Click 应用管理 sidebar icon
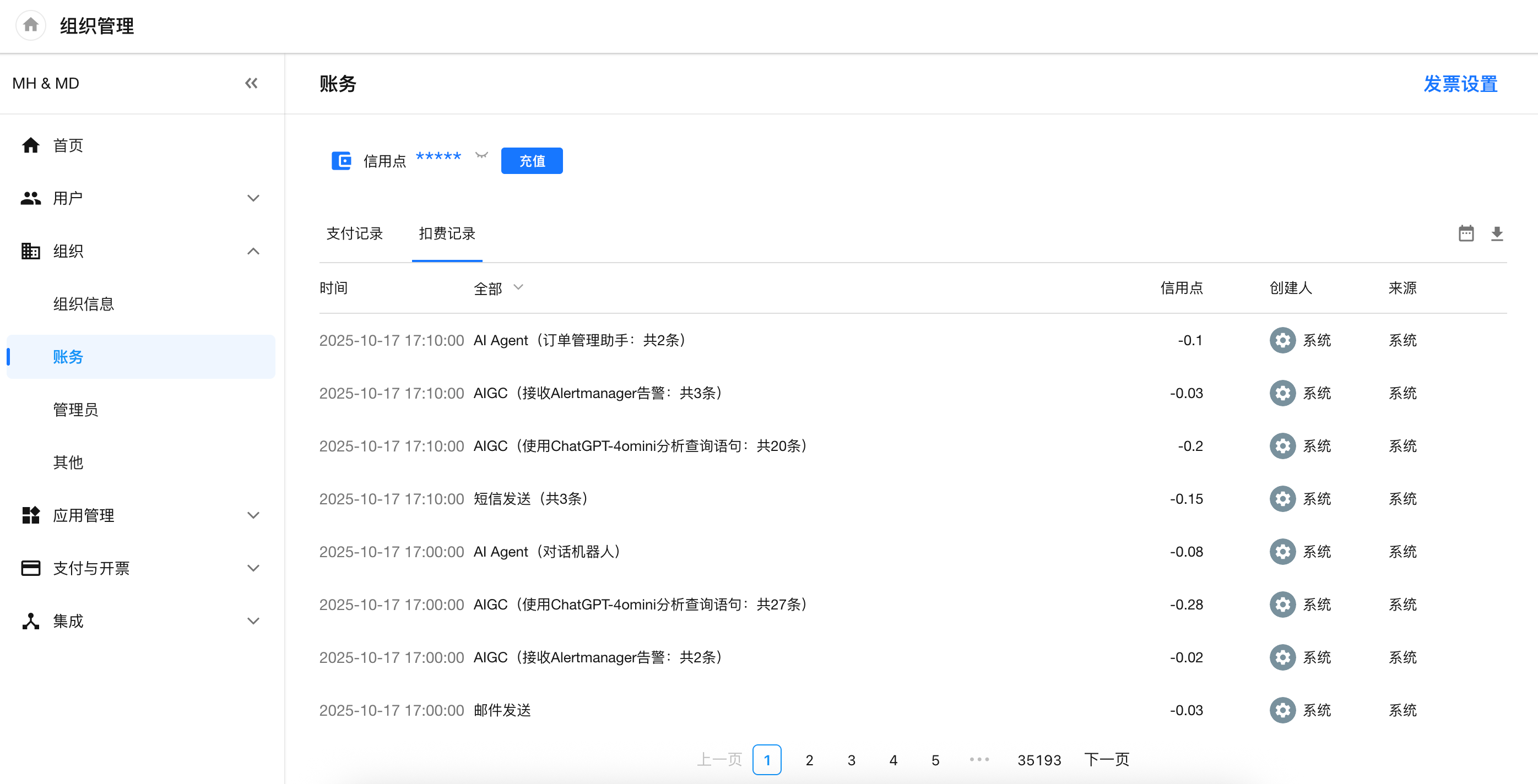 [30, 515]
